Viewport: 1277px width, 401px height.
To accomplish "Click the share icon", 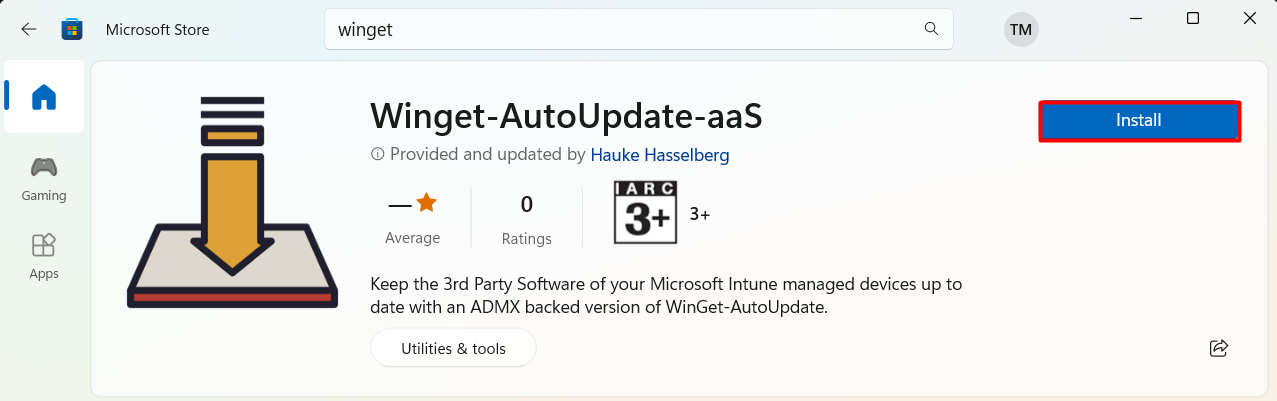I will point(1218,348).
